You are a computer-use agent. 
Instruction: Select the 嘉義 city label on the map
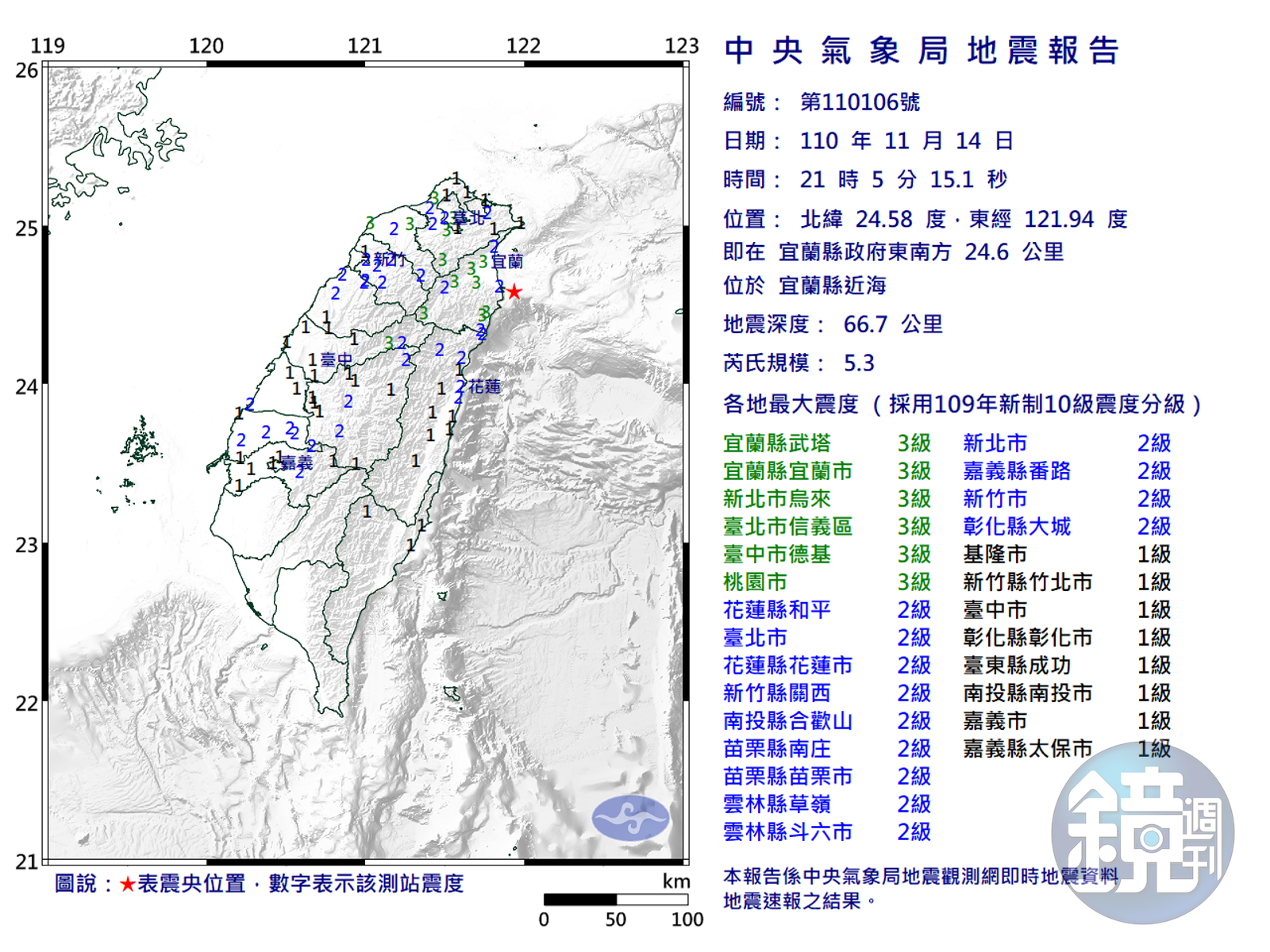tap(297, 463)
